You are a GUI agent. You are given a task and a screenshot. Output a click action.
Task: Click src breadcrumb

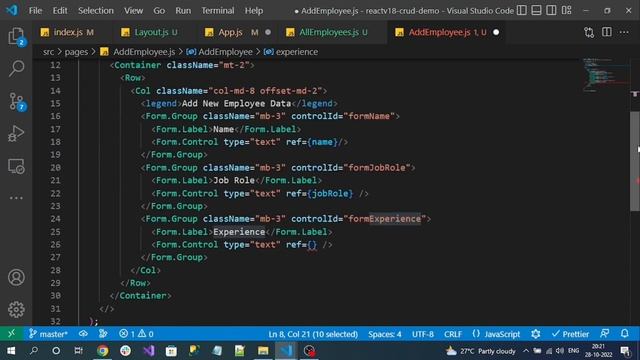pyautogui.click(x=48, y=52)
